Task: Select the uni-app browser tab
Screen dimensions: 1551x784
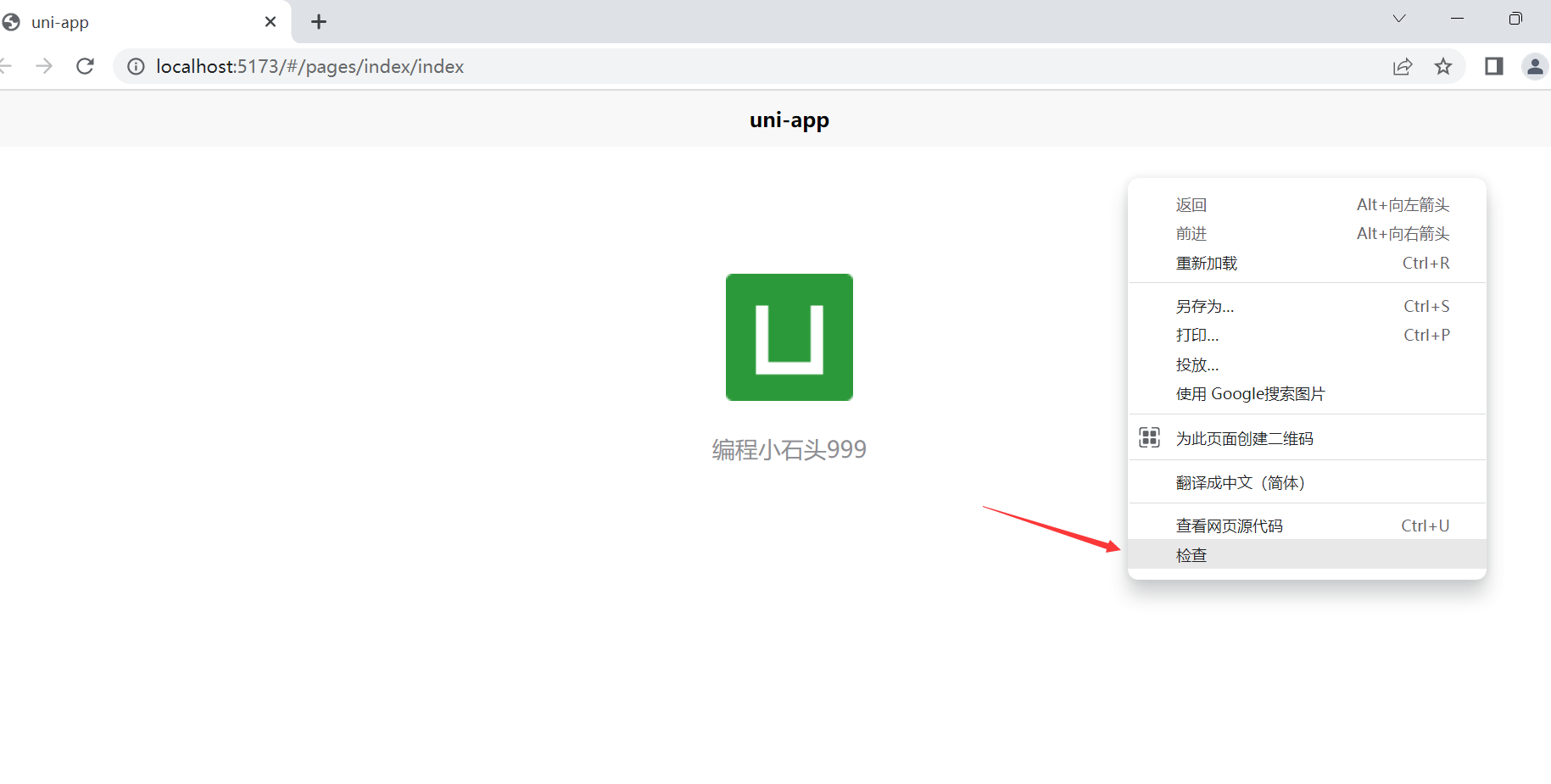Action: 144,22
